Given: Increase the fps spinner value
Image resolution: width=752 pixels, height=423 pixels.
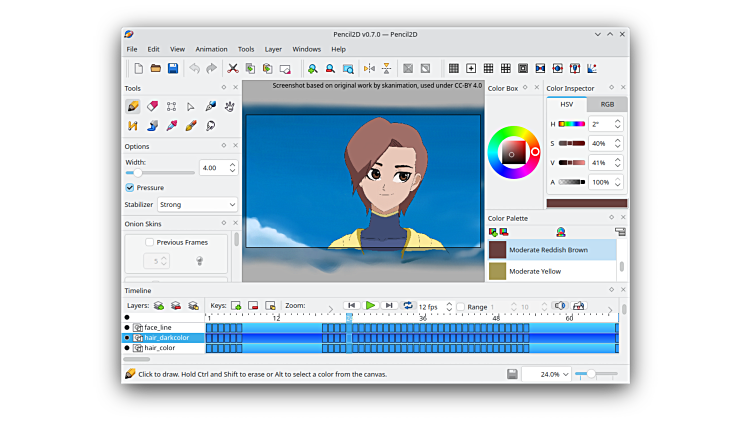Looking at the screenshot, I should pyautogui.click(x=449, y=303).
